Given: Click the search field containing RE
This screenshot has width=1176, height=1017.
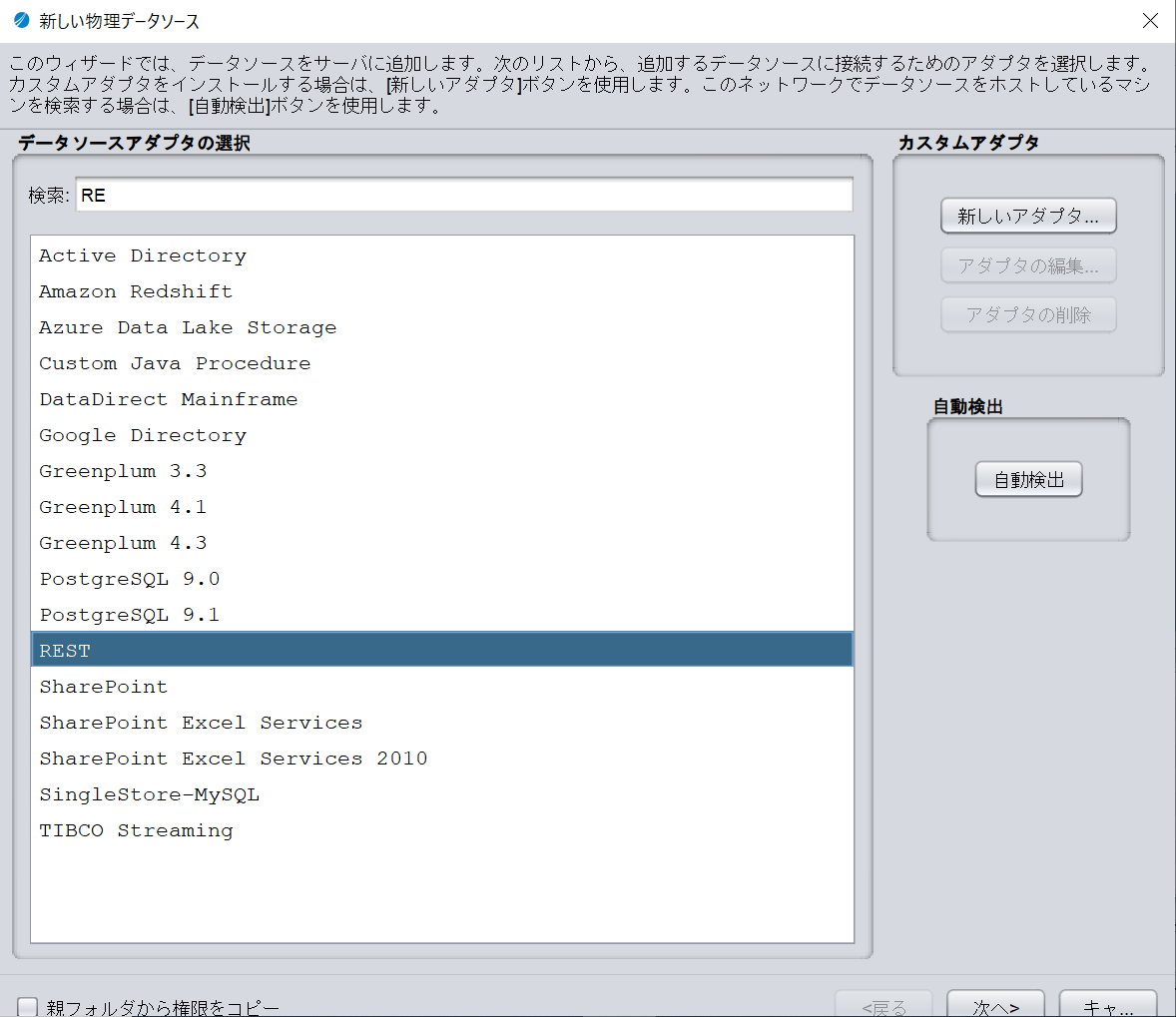Looking at the screenshot, I should [x=464, y=195].
